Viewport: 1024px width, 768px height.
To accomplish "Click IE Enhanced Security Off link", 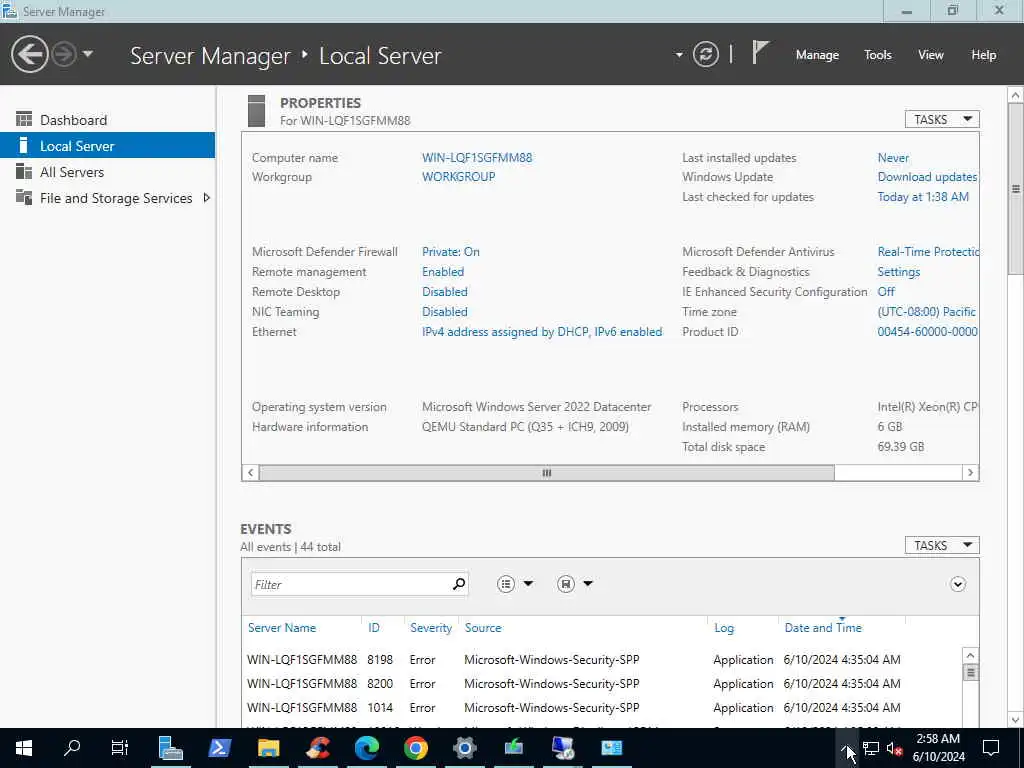I will 886,291.
